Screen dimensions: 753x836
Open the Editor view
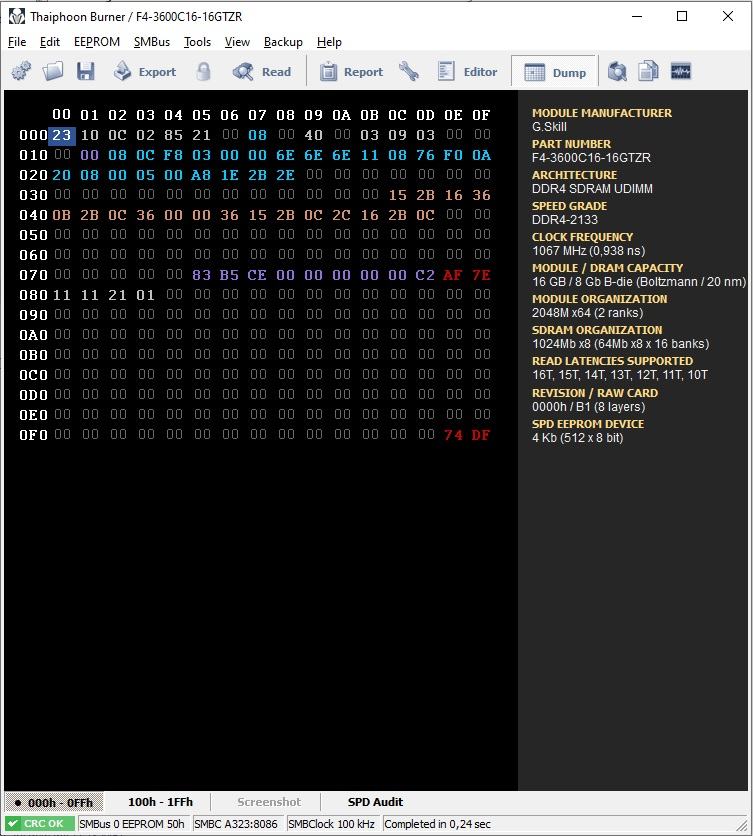click(x=467, y=71)
